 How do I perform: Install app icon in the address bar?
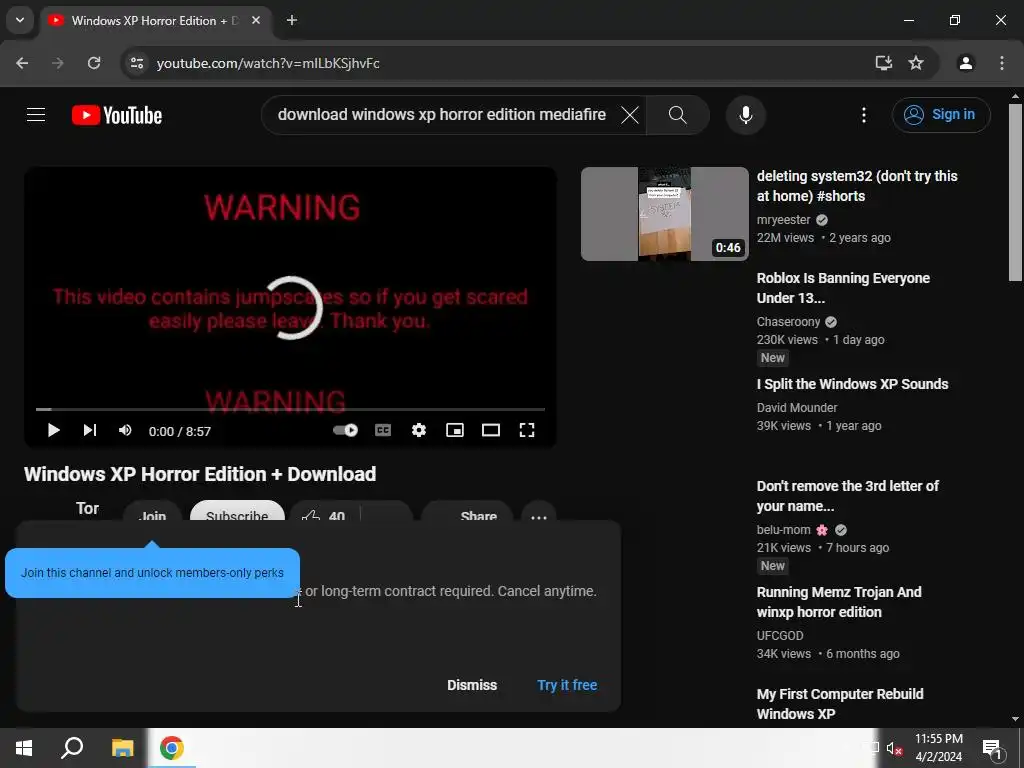(884, 63)
